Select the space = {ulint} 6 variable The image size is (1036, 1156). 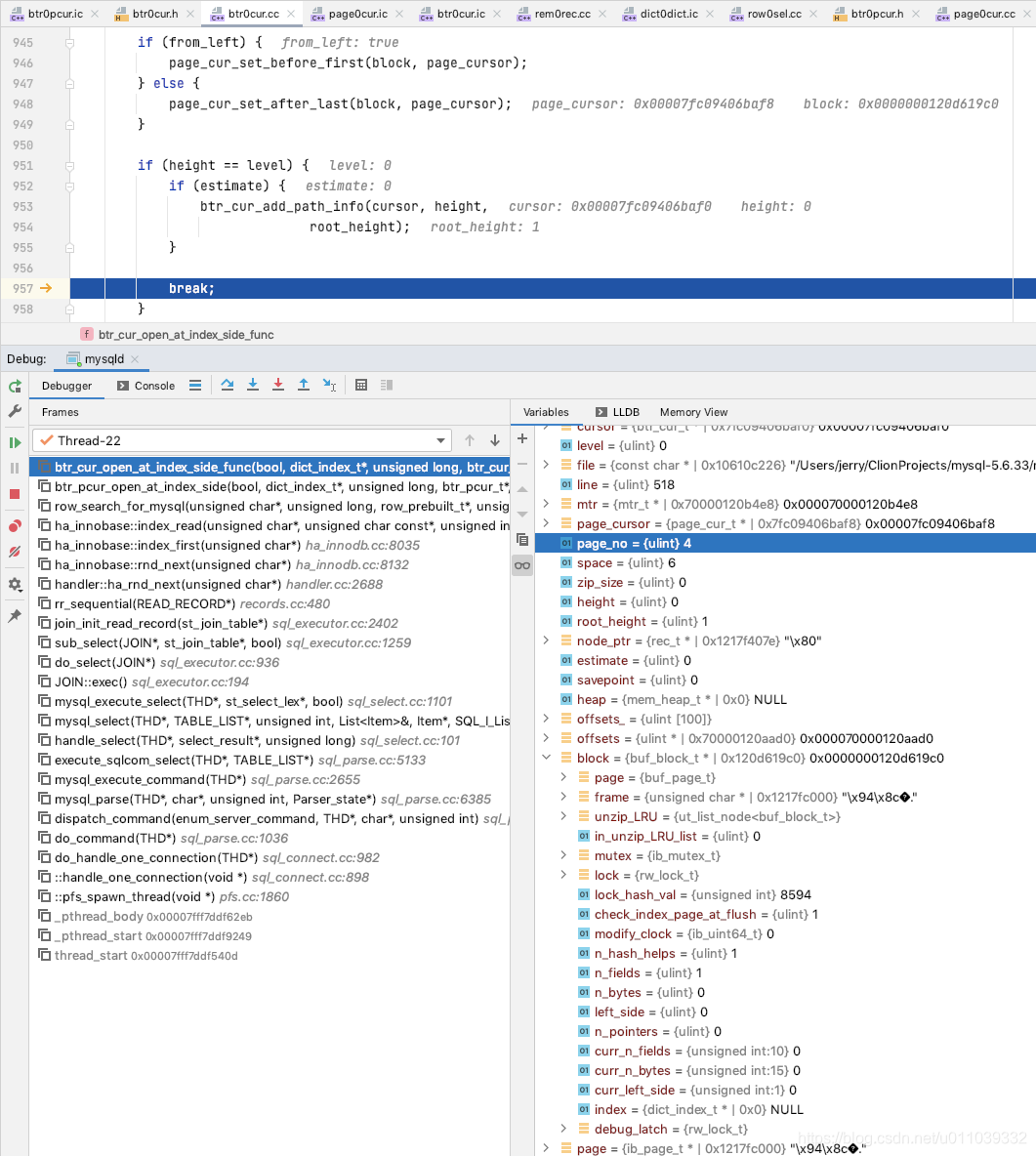tap(785, 562)
